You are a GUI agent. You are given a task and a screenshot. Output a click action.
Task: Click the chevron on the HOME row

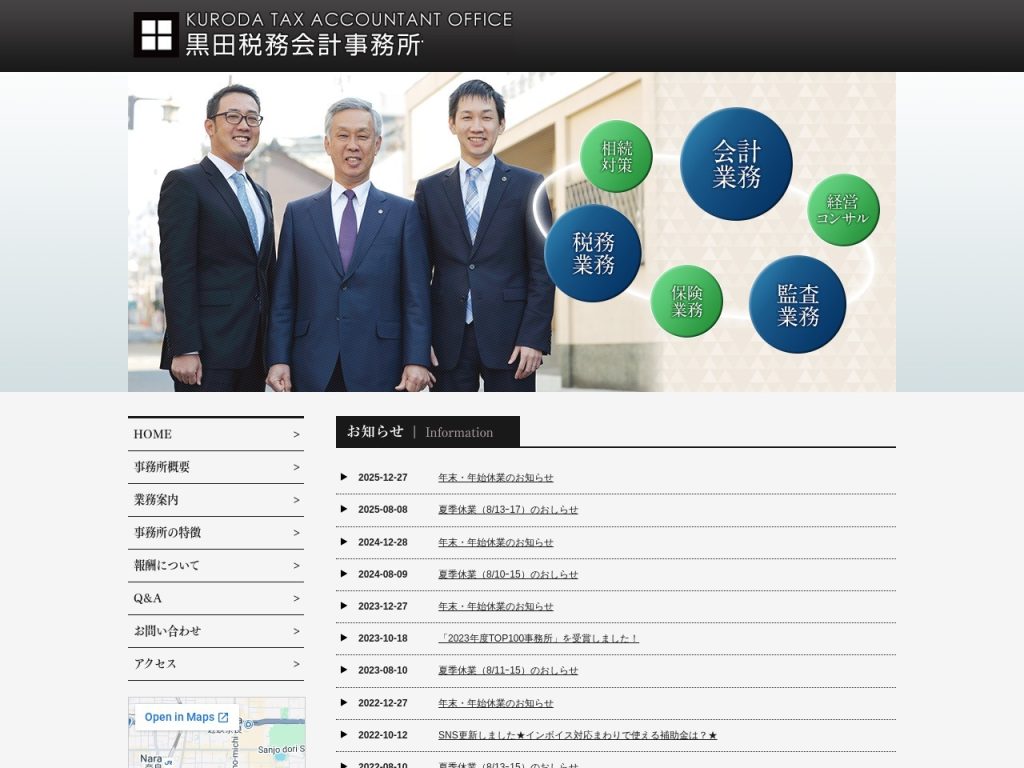pyautogui.click(x=296, y=435)
